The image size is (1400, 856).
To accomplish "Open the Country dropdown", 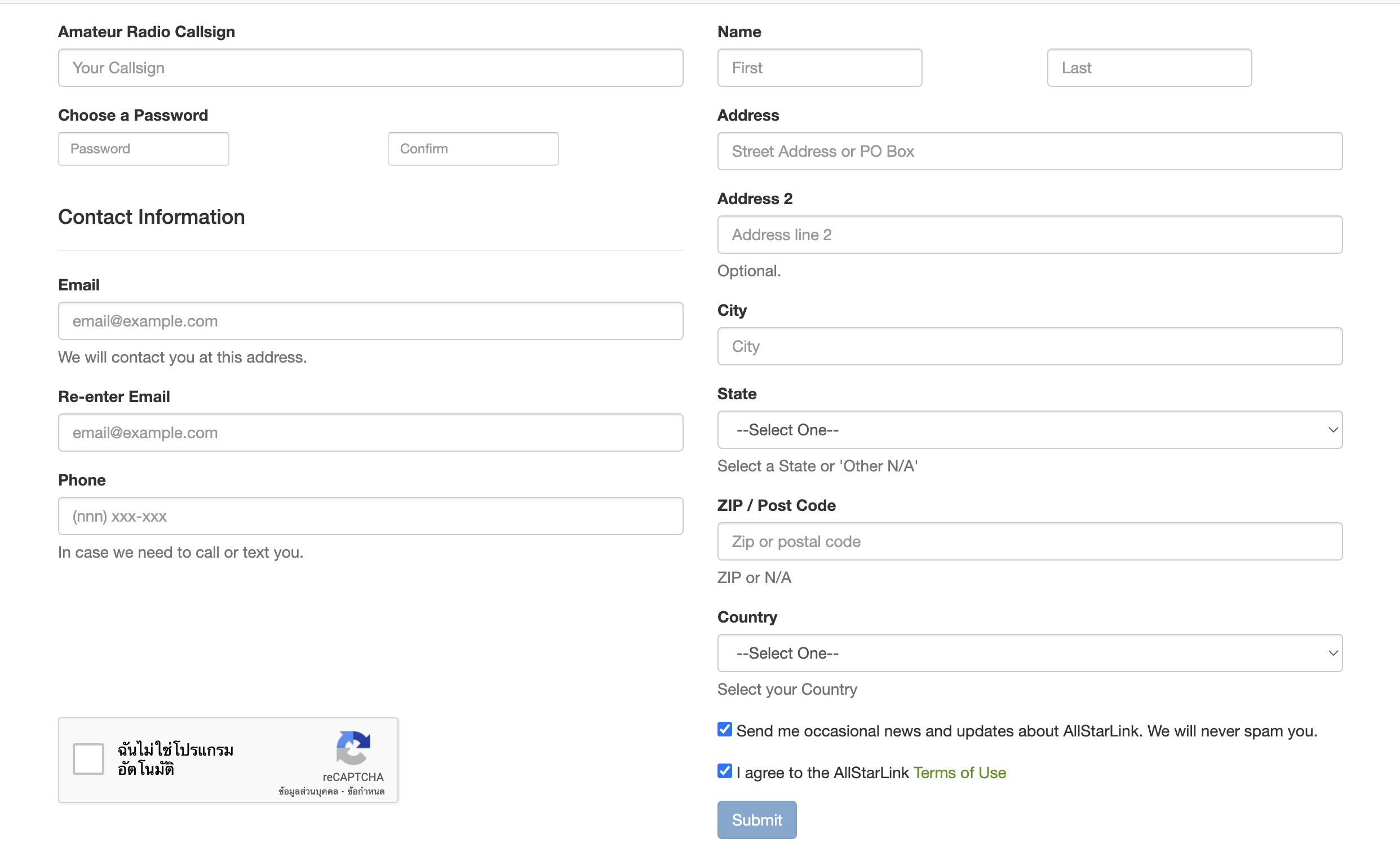I will click(1029, 653).
